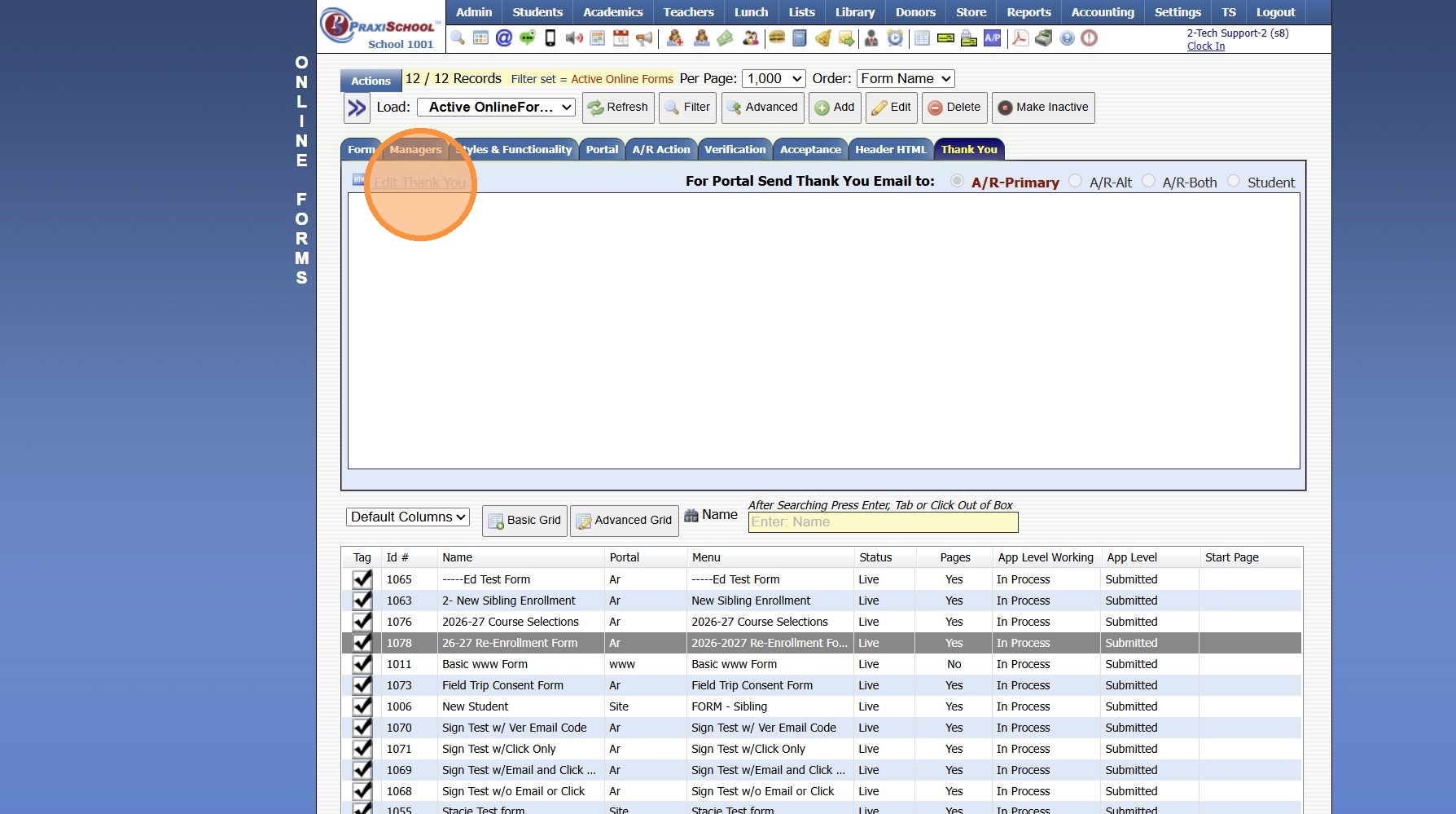Click the megaphone announcement icon
This screenshot has height=814, width=1456.
pyautogui.click(x=644, y=38)
